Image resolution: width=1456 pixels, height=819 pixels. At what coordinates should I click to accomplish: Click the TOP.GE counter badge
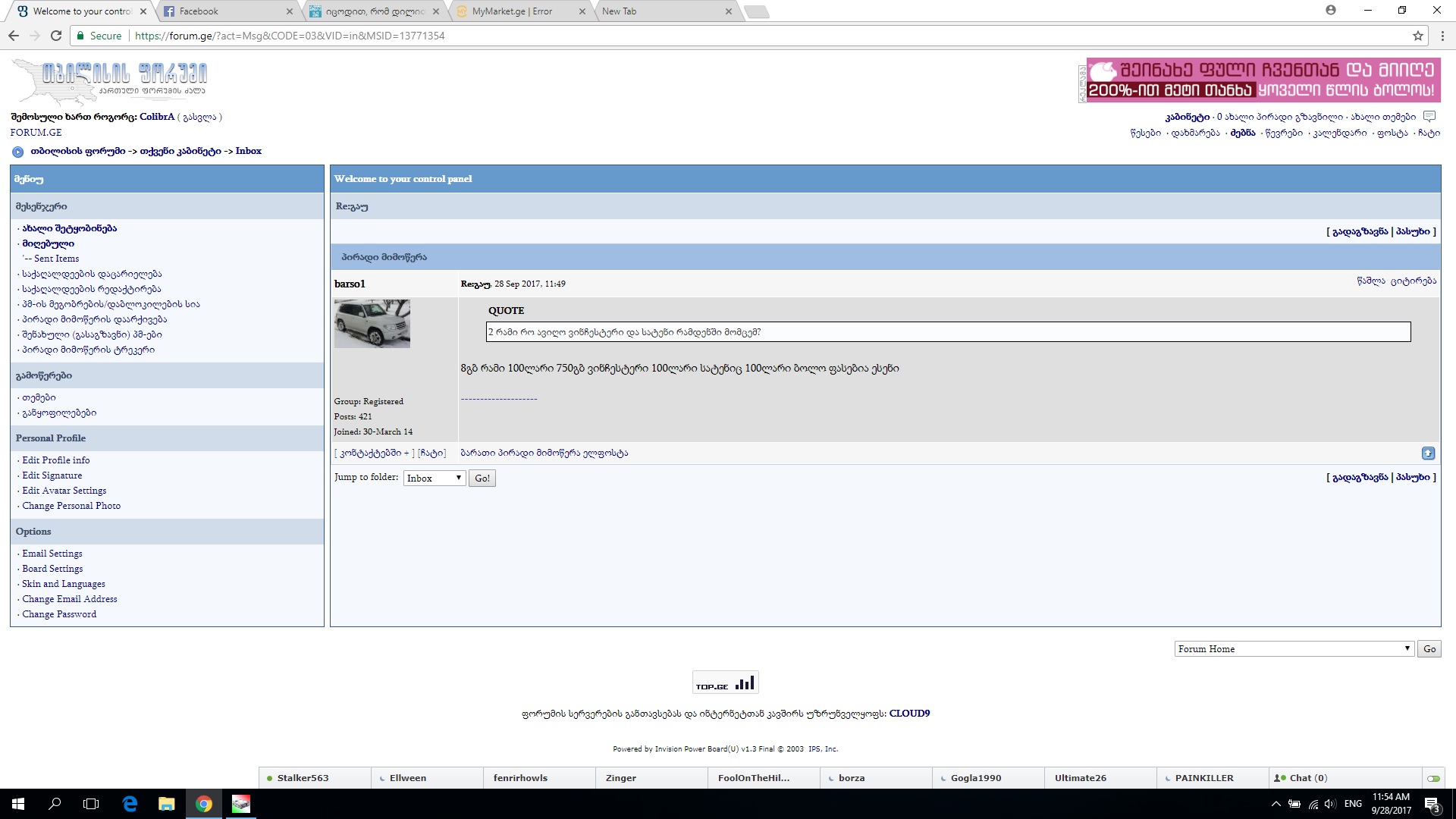pyautogui.click(x=725, y=682)
